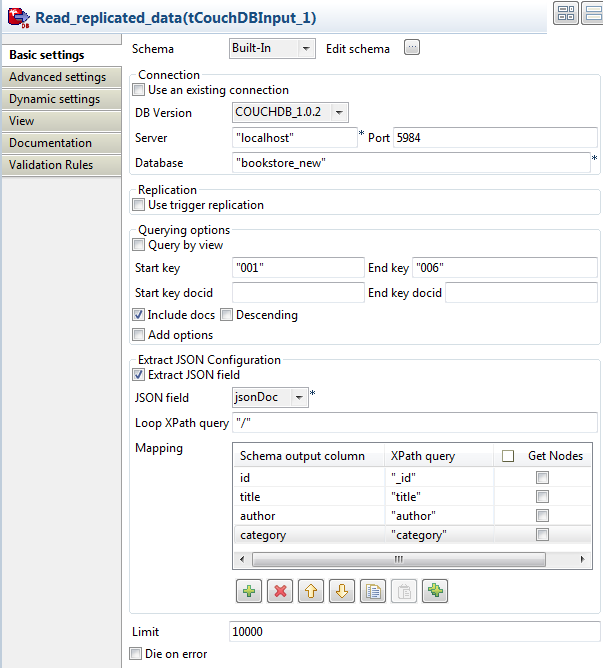Check Get Nodes header checkbox
This screenshot has width=603, height=668.
coord(508,456)
